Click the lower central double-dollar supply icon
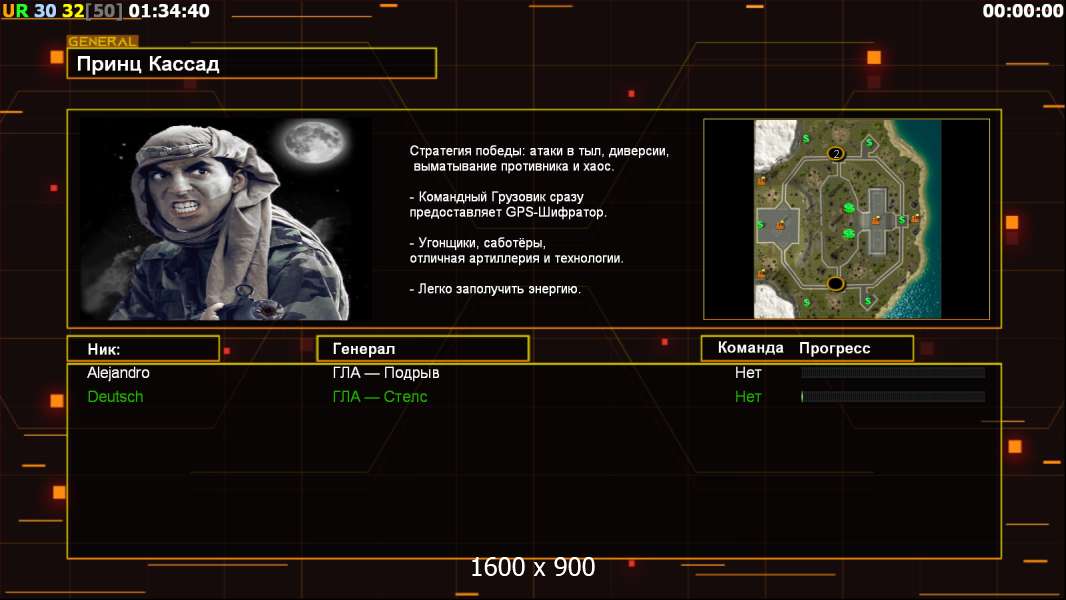Screen dimensions: 1066x600 coord(849,234)
